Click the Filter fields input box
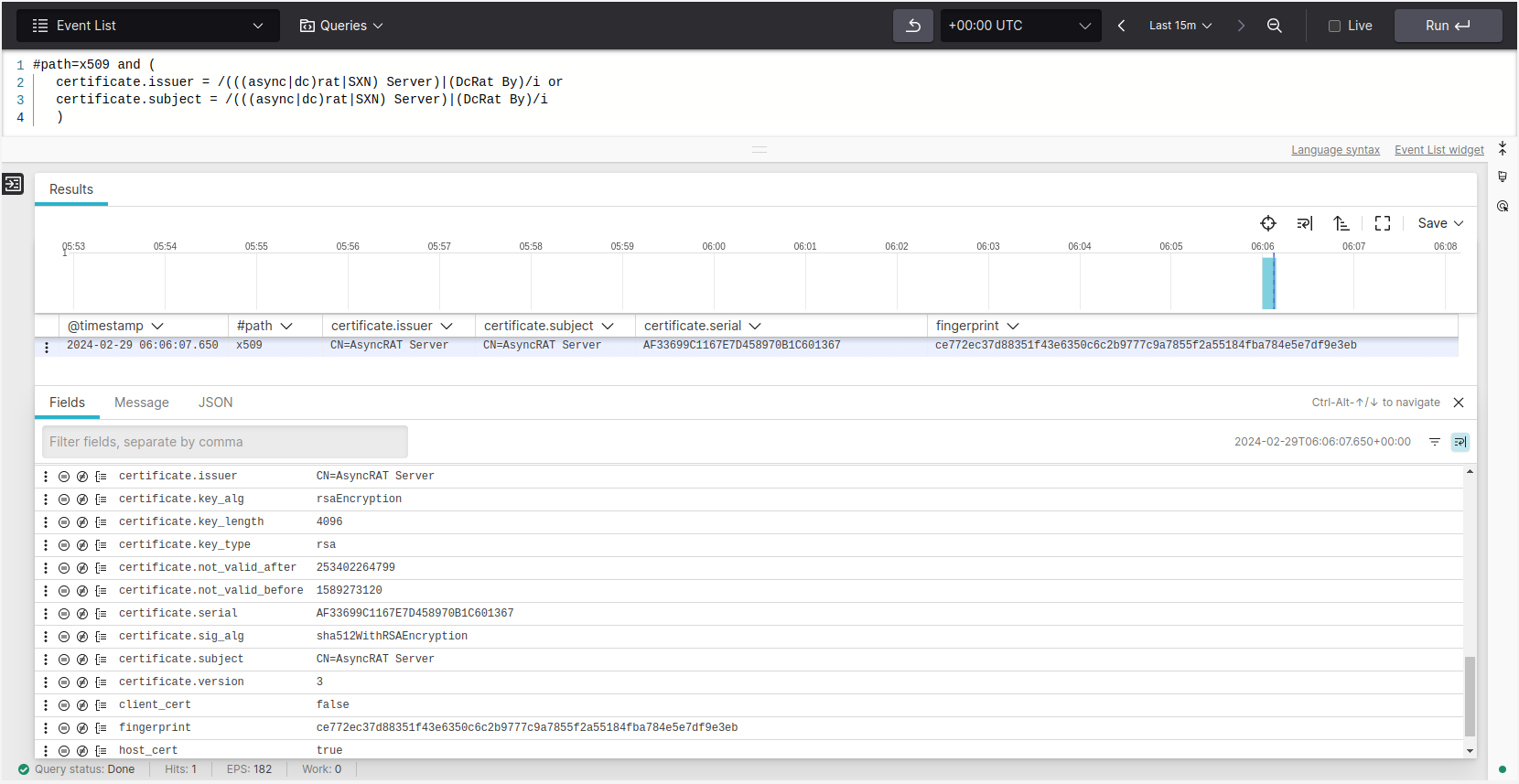The height and width of the screenshot is (784, 1519). click(x=224, y=442)
